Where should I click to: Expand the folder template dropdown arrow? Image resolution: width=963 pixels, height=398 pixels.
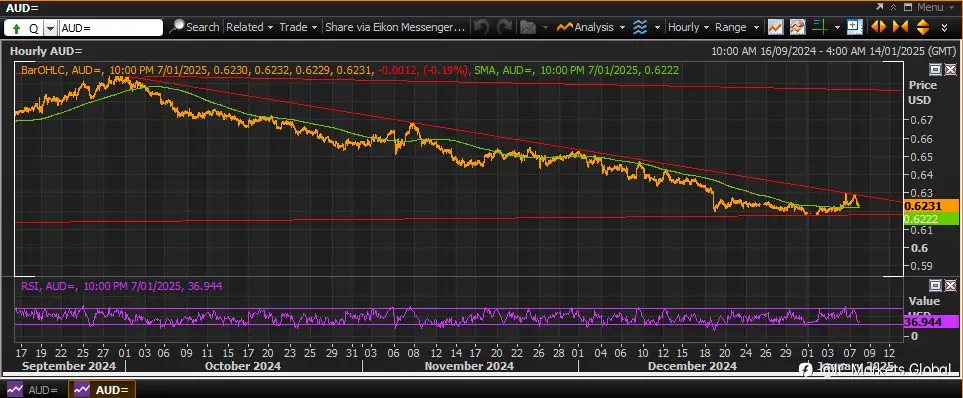(x=544, y=28)
